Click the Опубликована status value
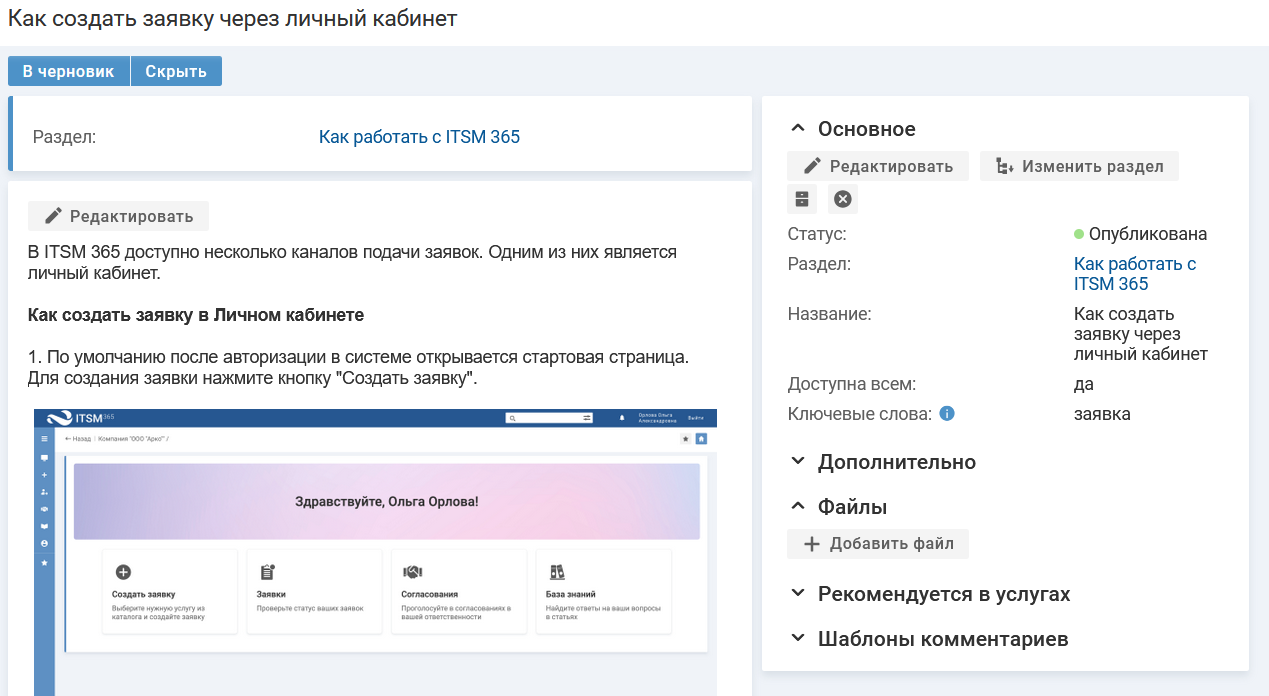Viewport: 1269px width, 696px height. point(1146,234)
